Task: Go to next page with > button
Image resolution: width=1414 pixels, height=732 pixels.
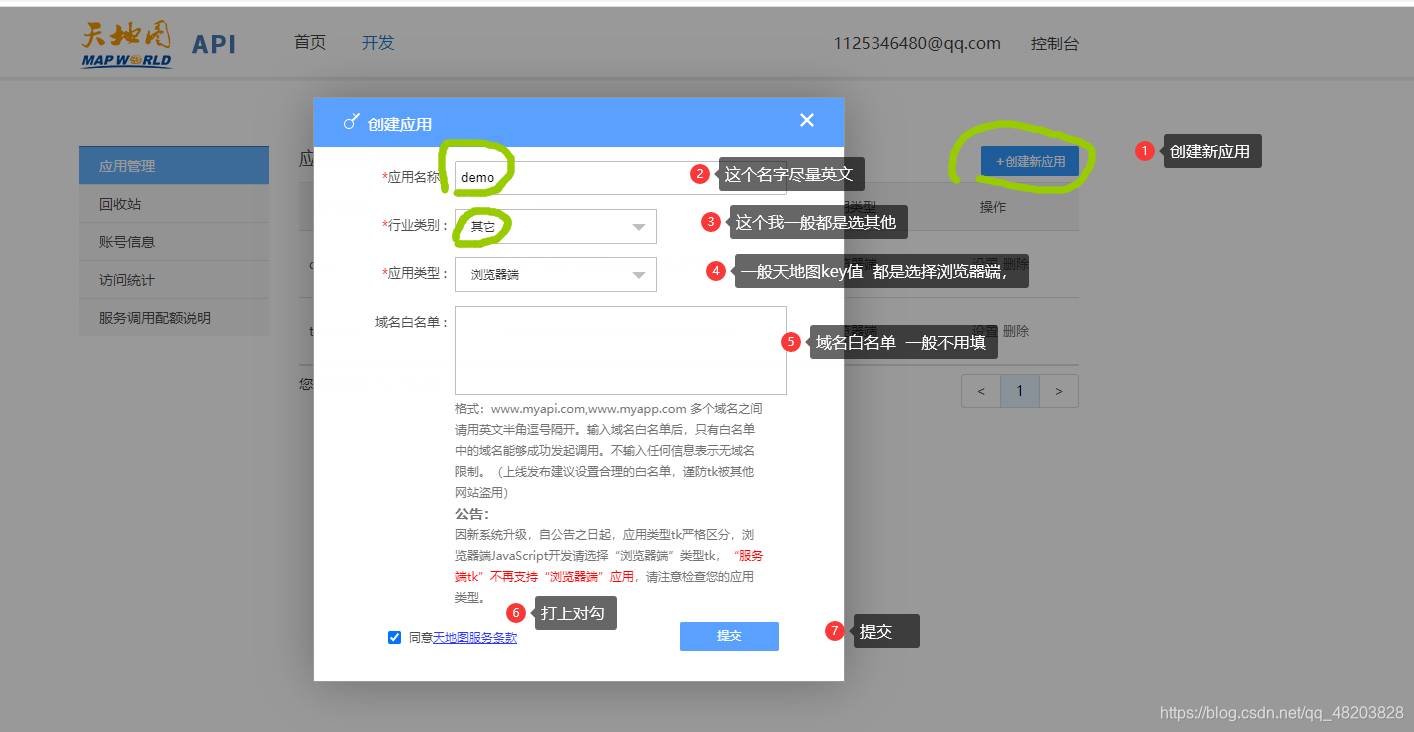Action: [1059, 391]
